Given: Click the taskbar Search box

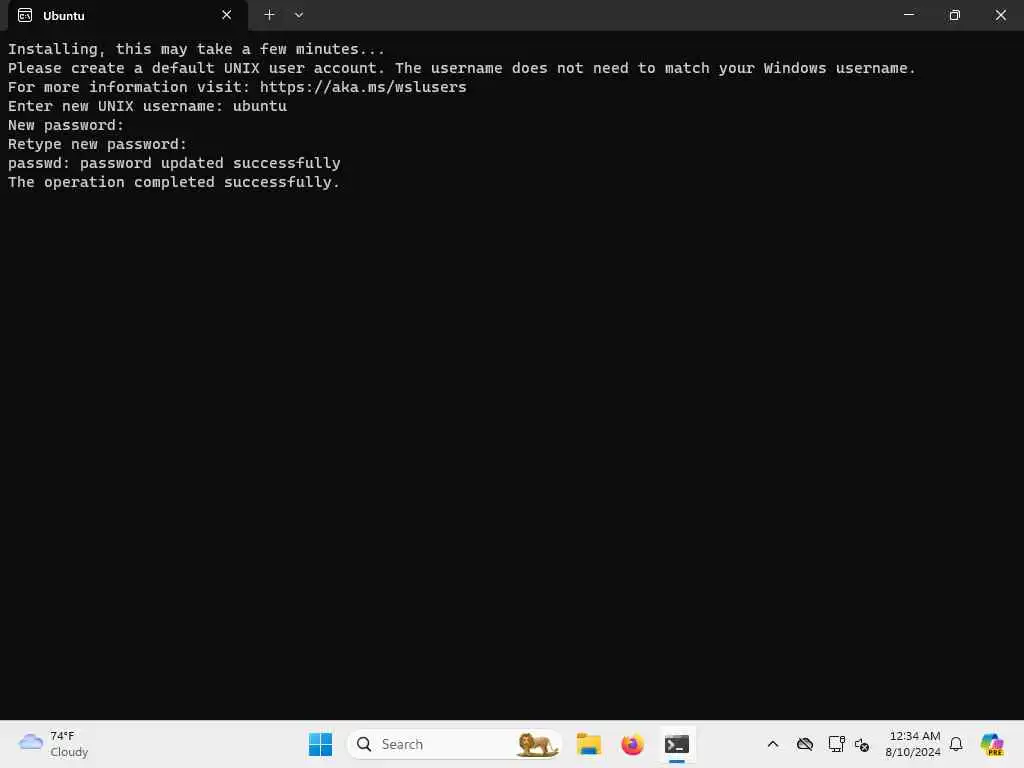Looking at the screenshot, I should tap(455, 744).
